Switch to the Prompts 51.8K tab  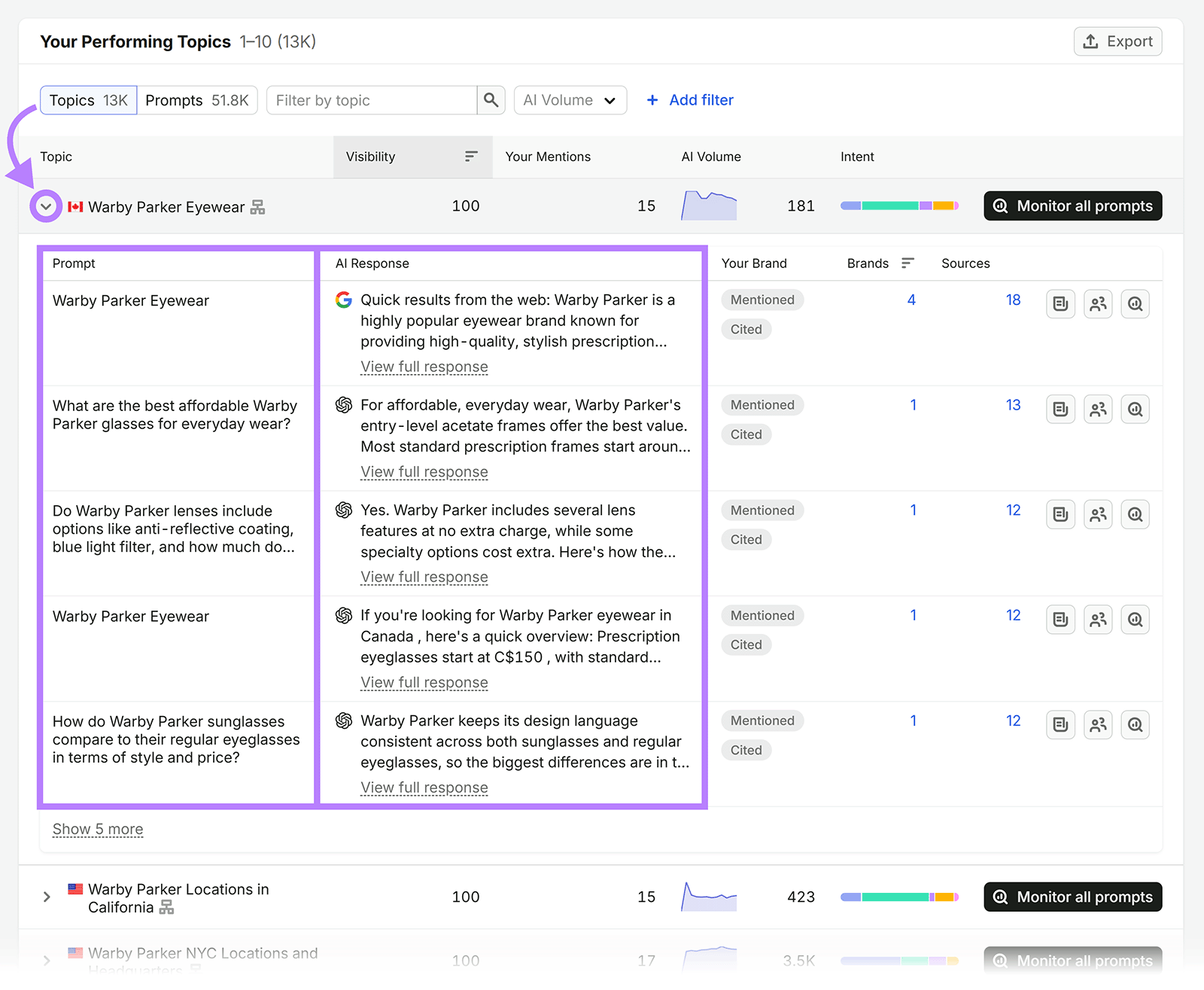tap(197, 100)
